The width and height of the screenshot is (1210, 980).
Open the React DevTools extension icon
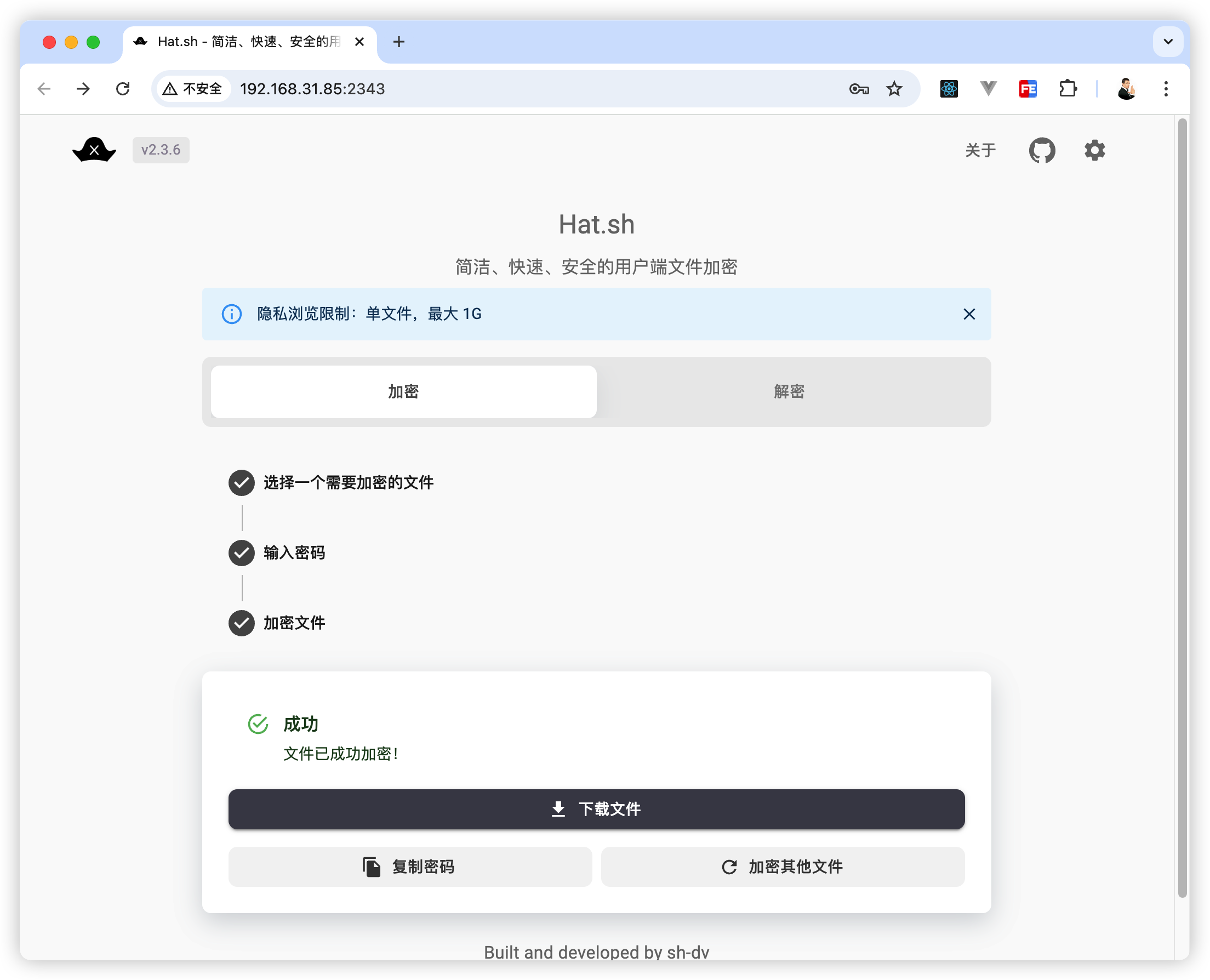949,89
